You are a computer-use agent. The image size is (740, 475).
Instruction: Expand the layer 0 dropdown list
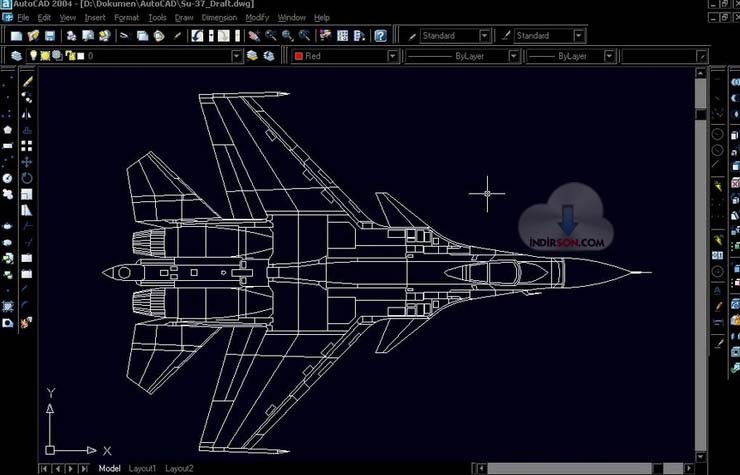point(236,56)
